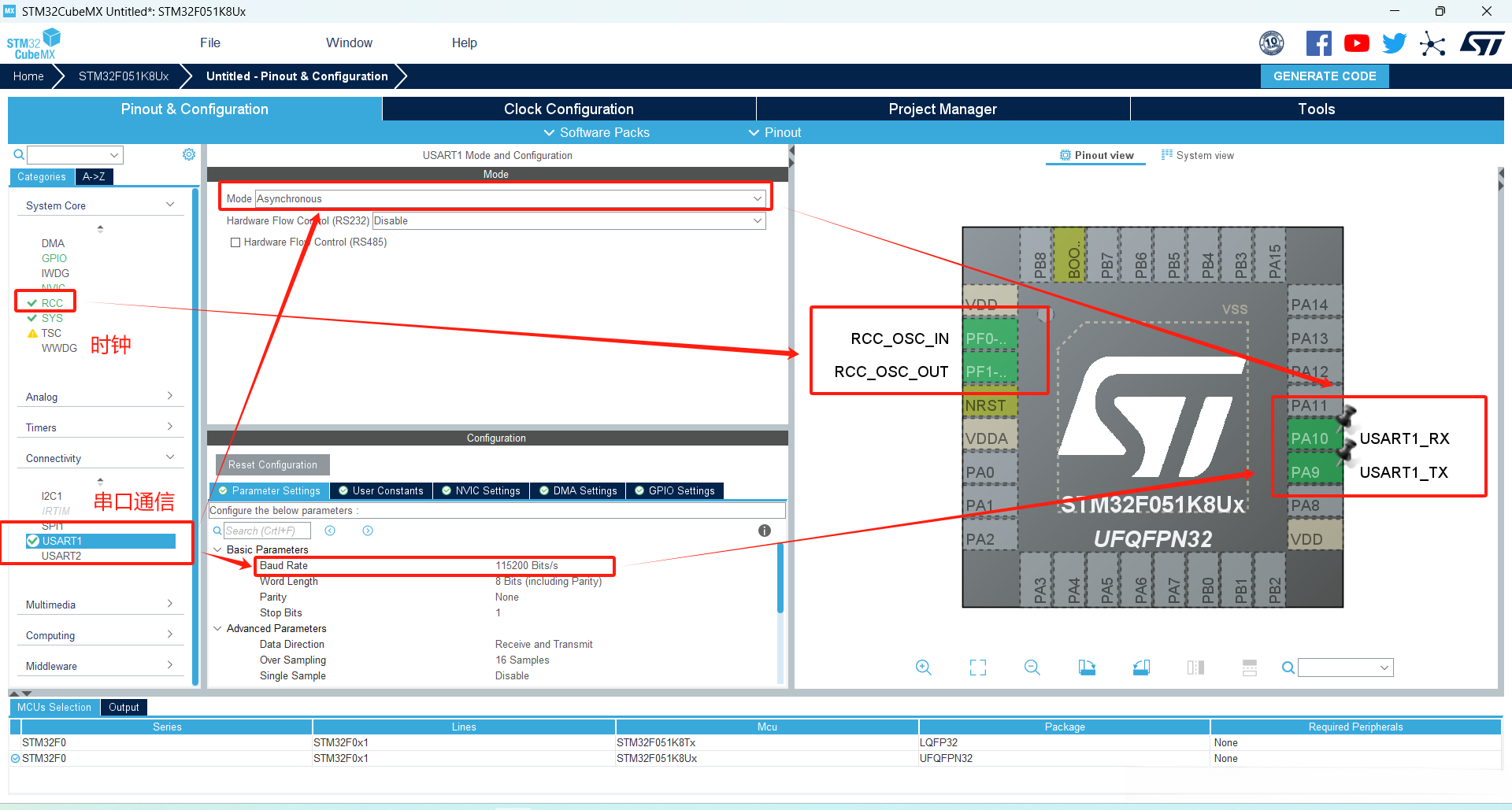Go to next parameter search result
Screen dimensions: 1512x810
pyautogui.click(x=368, y=531)
